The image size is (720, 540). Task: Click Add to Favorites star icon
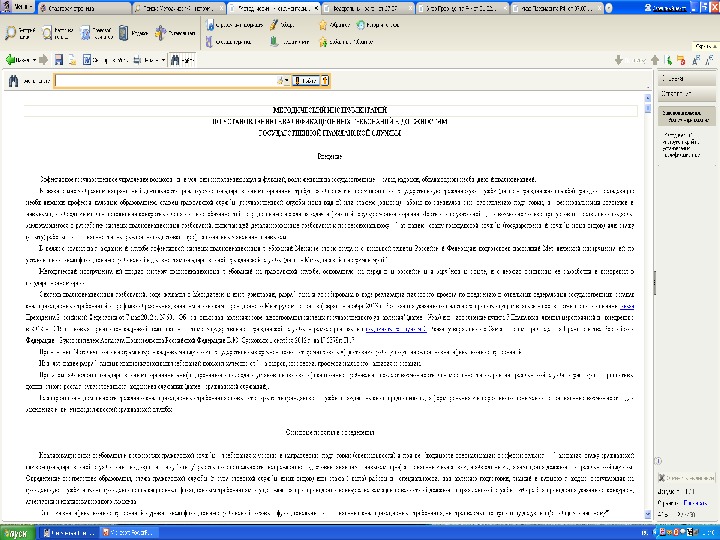[x=323, y=42]
